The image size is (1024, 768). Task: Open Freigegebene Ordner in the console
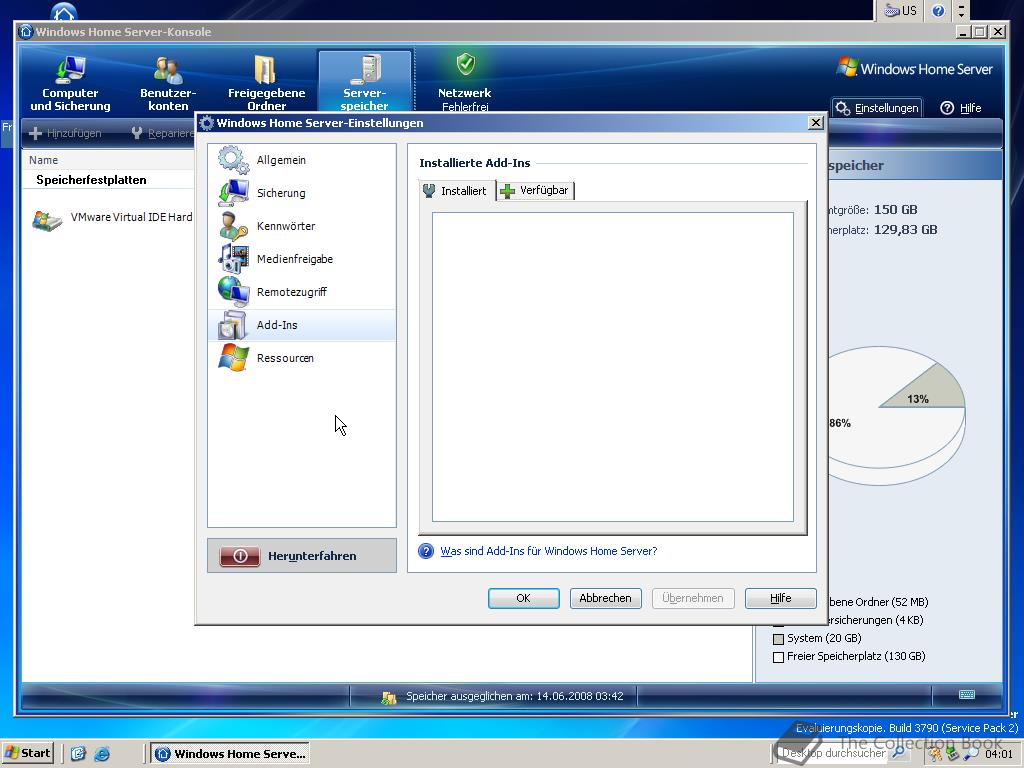pyautogui.click(x=266, y=83)
